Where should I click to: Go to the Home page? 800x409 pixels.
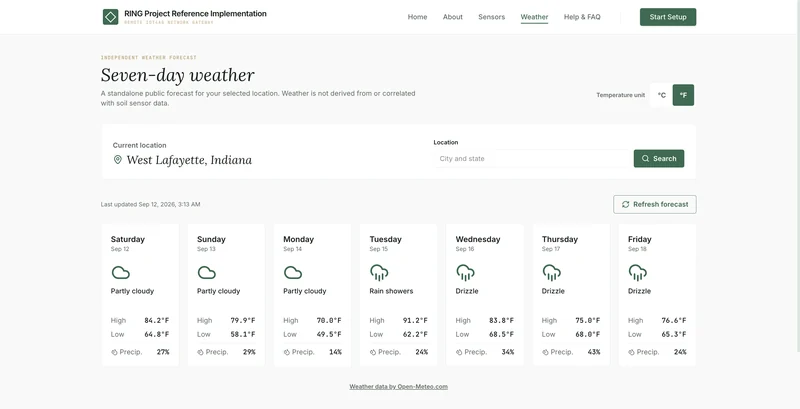(x=417, y=17)
